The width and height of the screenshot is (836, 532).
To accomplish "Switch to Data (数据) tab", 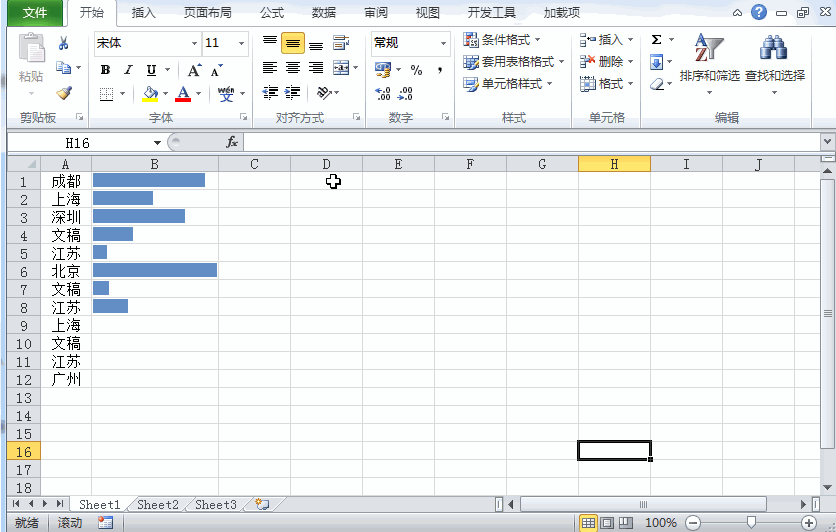I will pos(324,12).
